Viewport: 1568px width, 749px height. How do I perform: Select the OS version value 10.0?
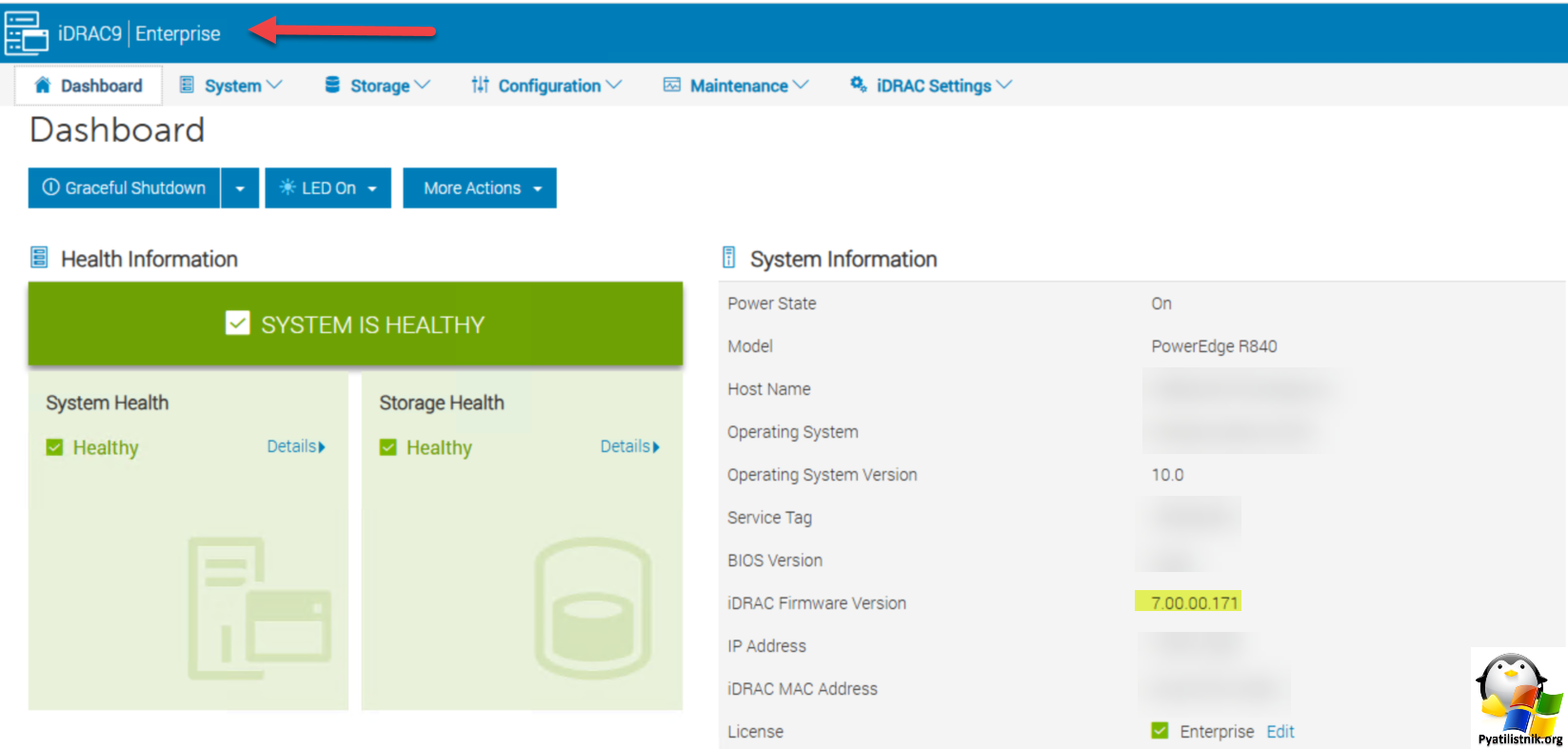tap(1167, 475)
